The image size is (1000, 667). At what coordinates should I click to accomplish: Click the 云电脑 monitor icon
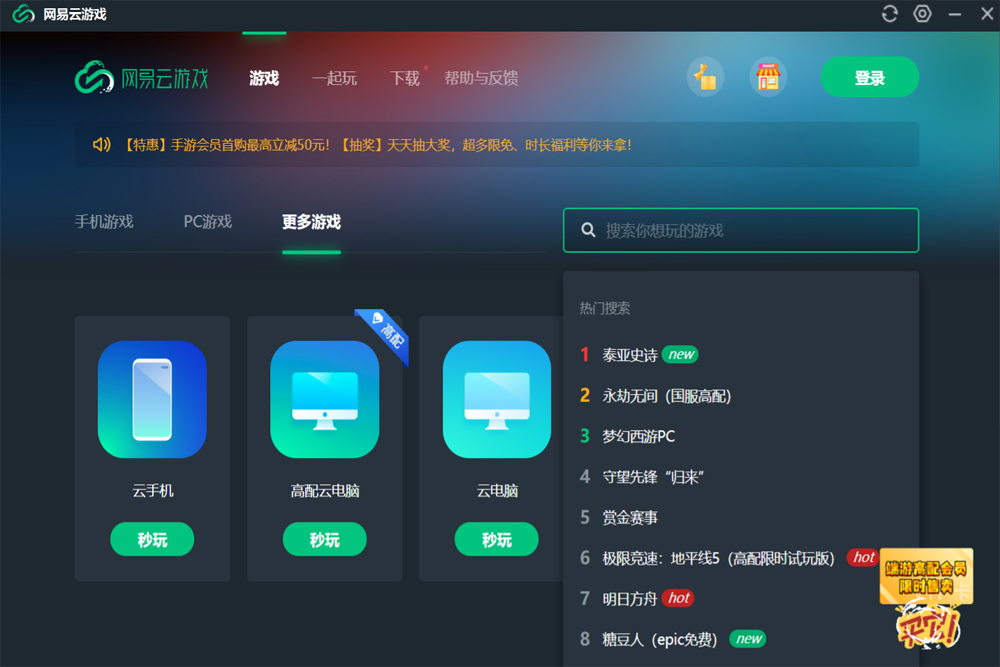click(x=496, y=399)
